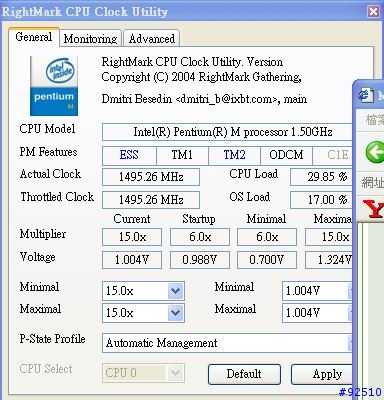Image resolution: width=384 pixels, height=400 pixels.
Task: Click the red Y logo in the browser window
Action: click(373, 209)
